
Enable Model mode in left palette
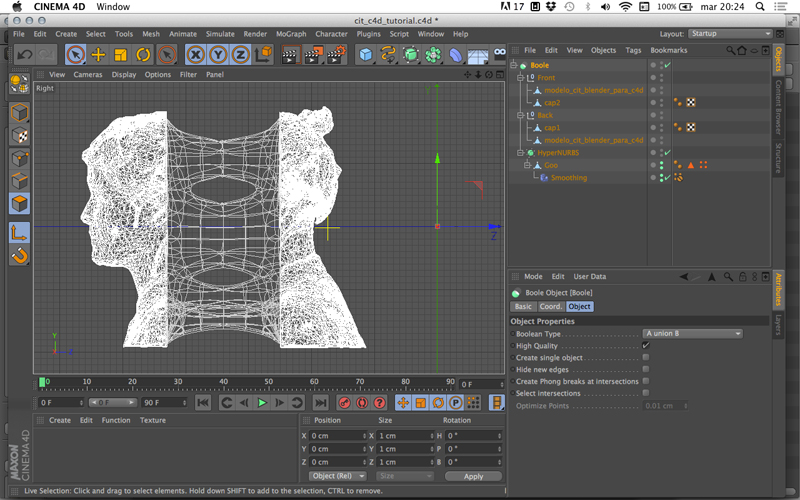pos(19,113)
